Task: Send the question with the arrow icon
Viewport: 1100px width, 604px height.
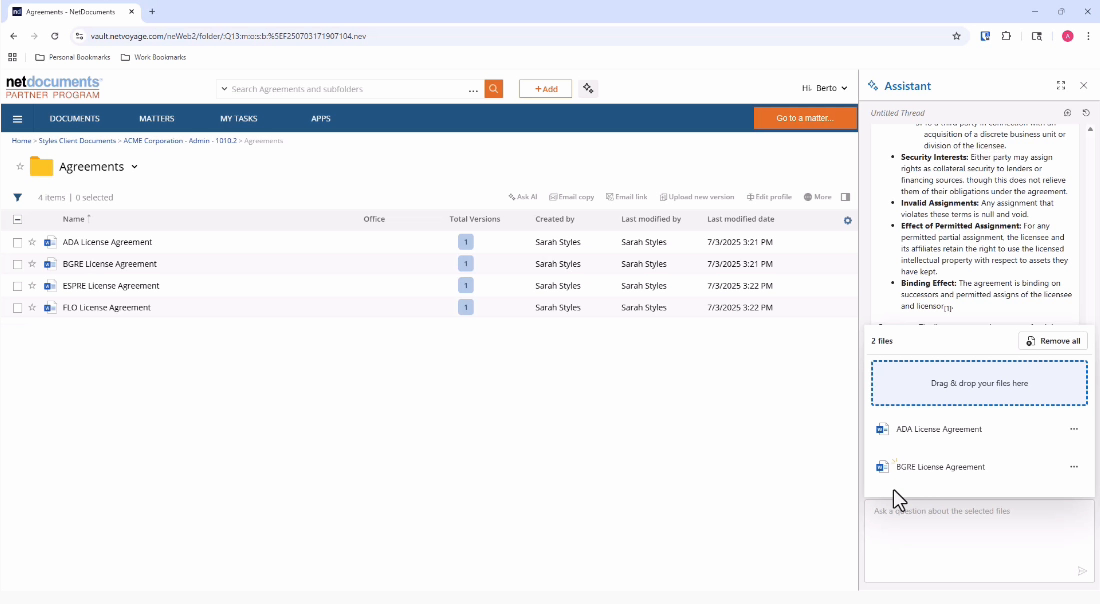Action: [1082, 571]
